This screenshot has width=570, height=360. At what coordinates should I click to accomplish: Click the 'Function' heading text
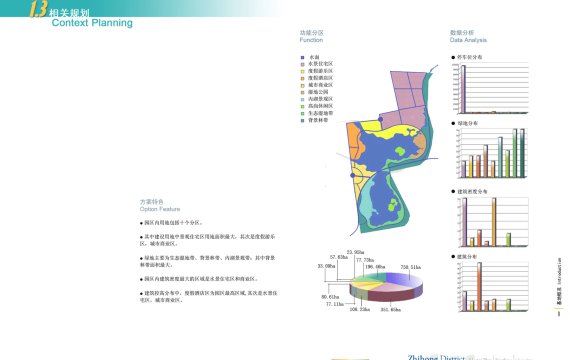click(311, 40)
